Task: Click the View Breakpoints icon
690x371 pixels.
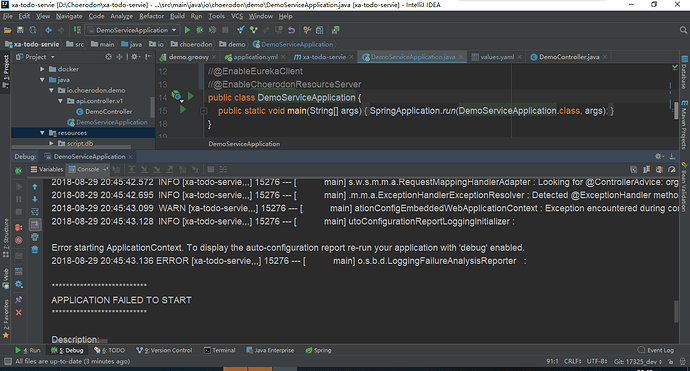Action: pyautogui.click(x=18, y=228)
